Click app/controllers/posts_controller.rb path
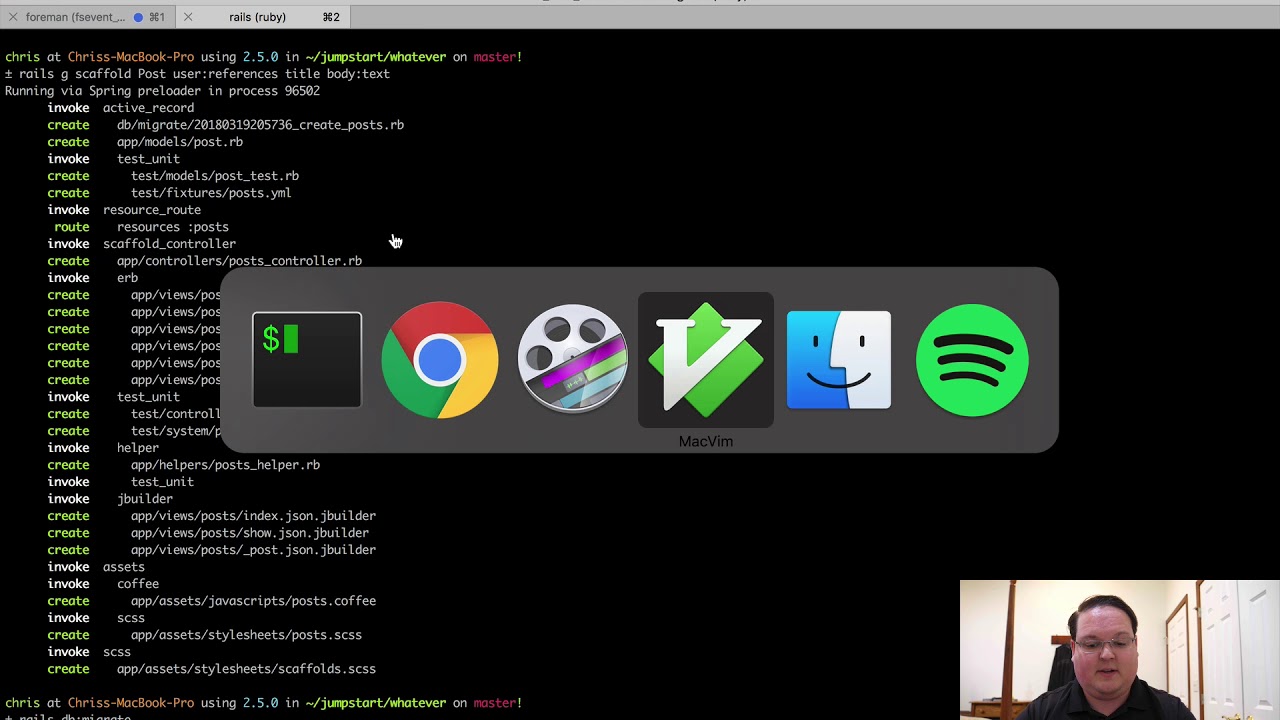This screenshot has width=1280, height=720. coord(239,261)
